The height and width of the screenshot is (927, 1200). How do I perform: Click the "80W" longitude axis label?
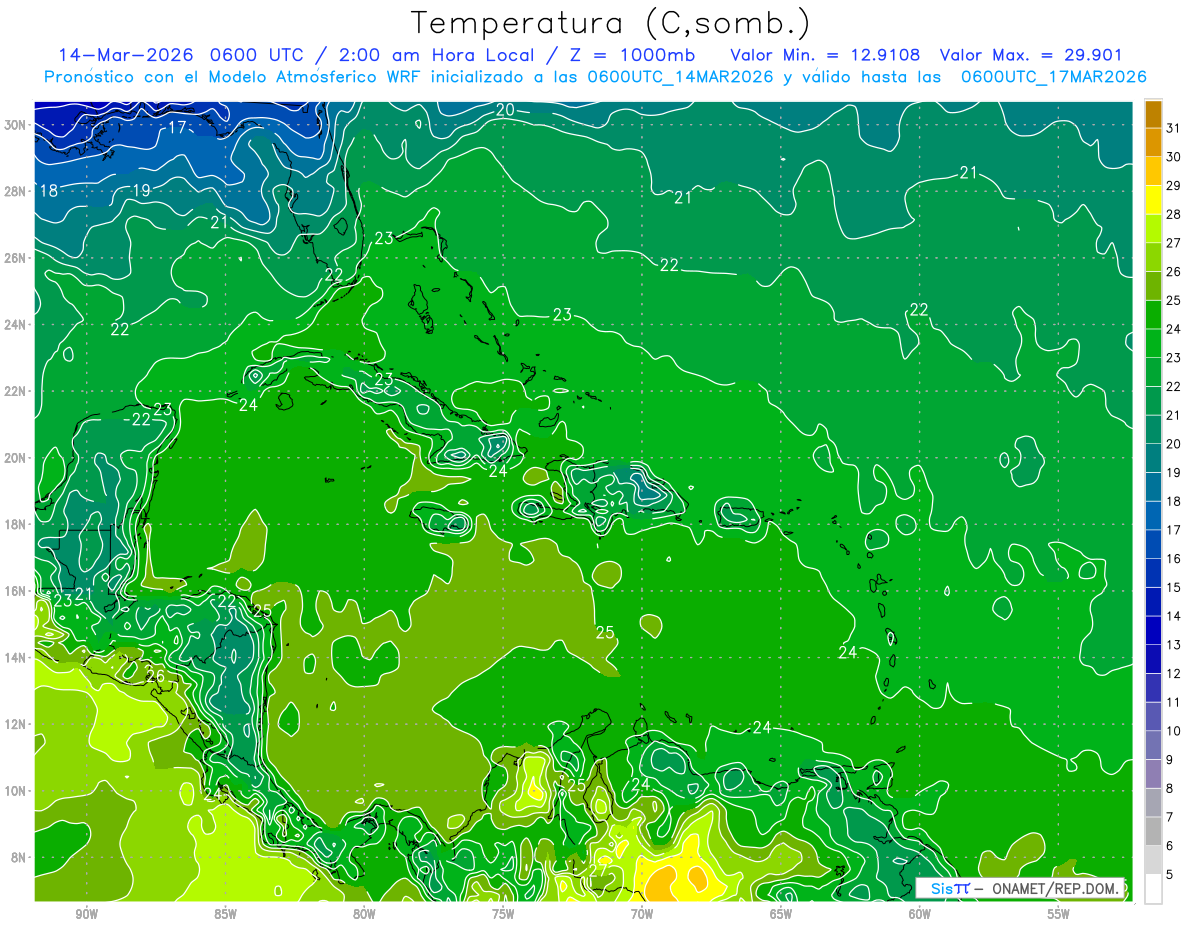click(364, 914)
